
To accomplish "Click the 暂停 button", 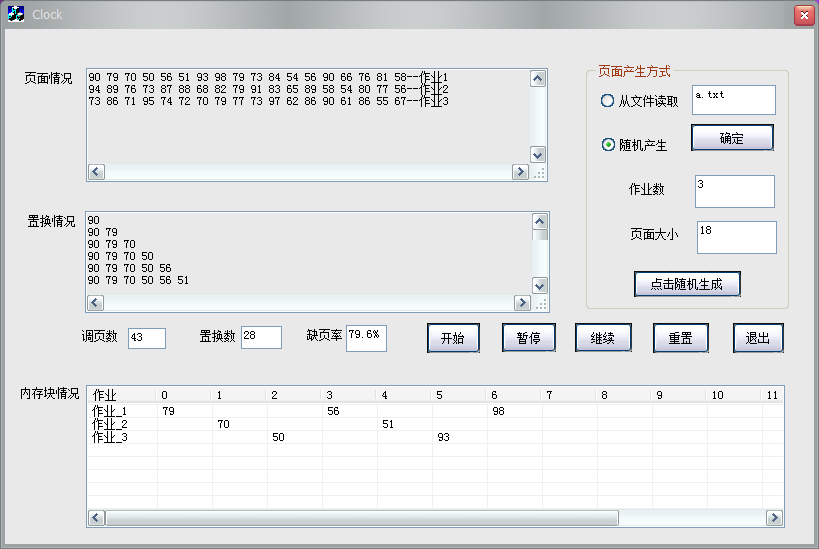I will point(529,338).
